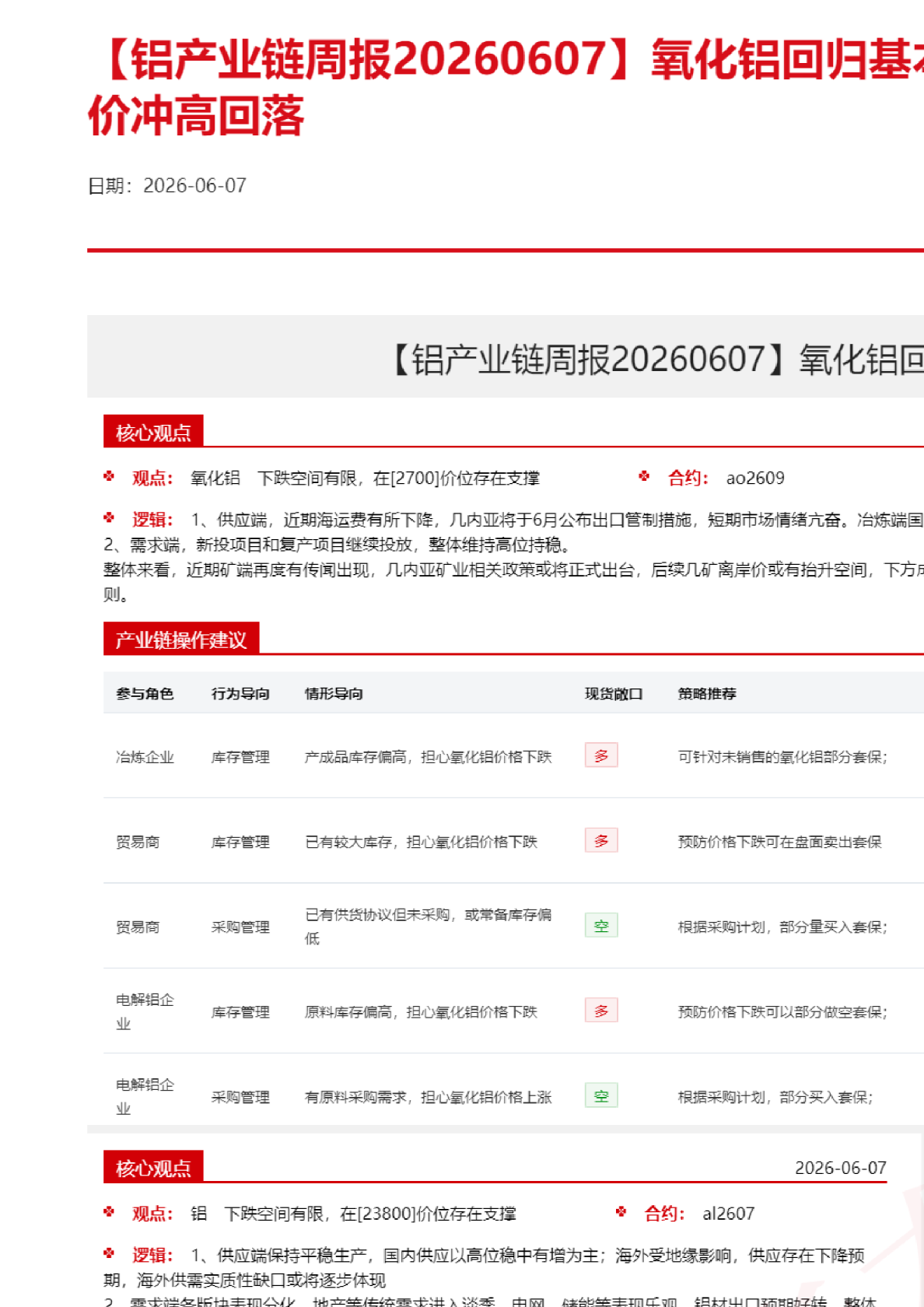Click '产成品库存偏高，担心氧化铝价格下跌' cell
The image size is (924, 1307).
[428, 757]
